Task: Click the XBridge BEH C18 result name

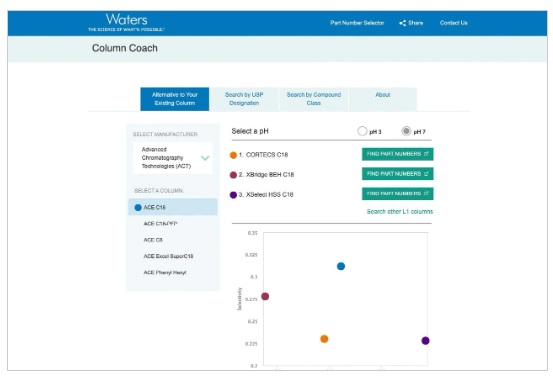Action: point(270,175)
